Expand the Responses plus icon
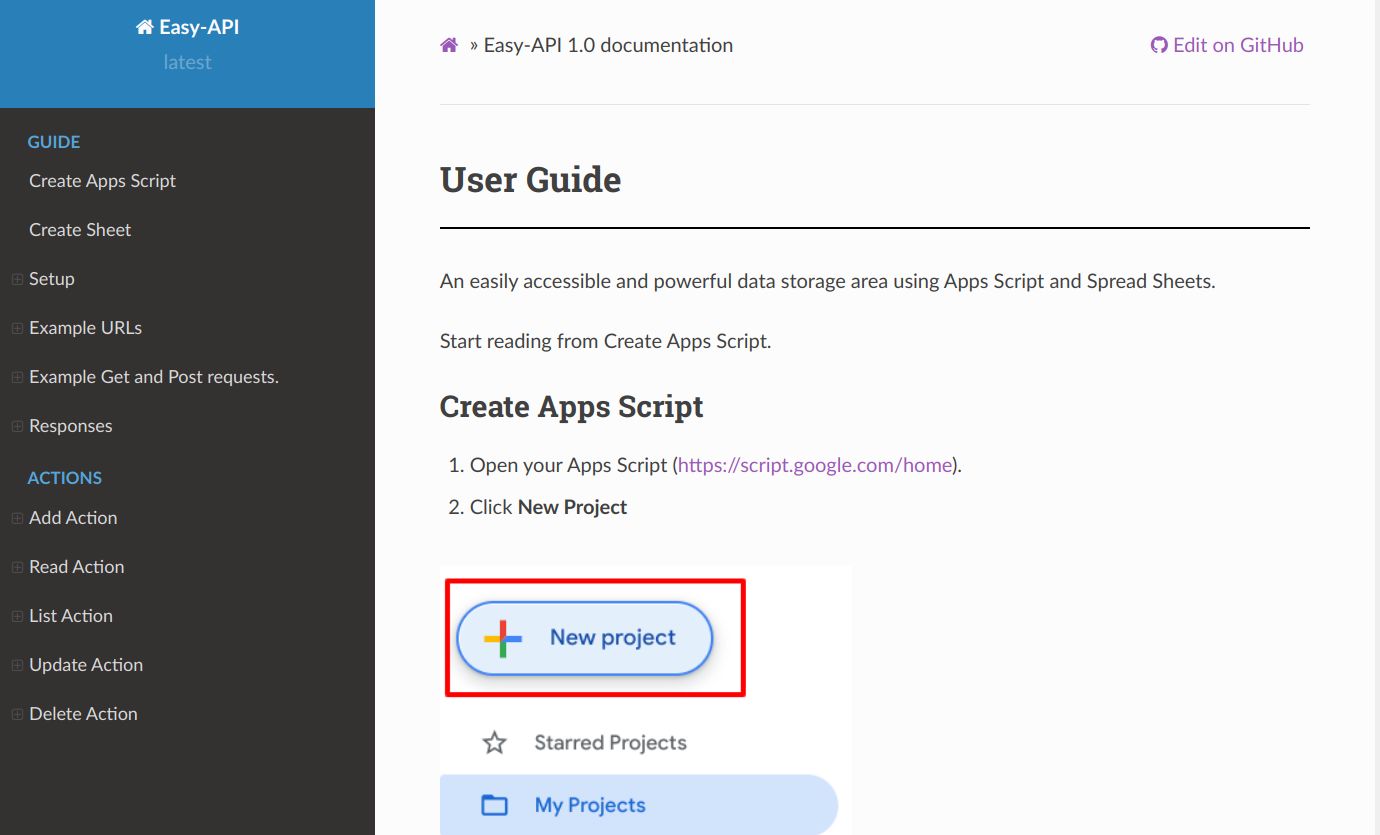 [x=17, y=426]
